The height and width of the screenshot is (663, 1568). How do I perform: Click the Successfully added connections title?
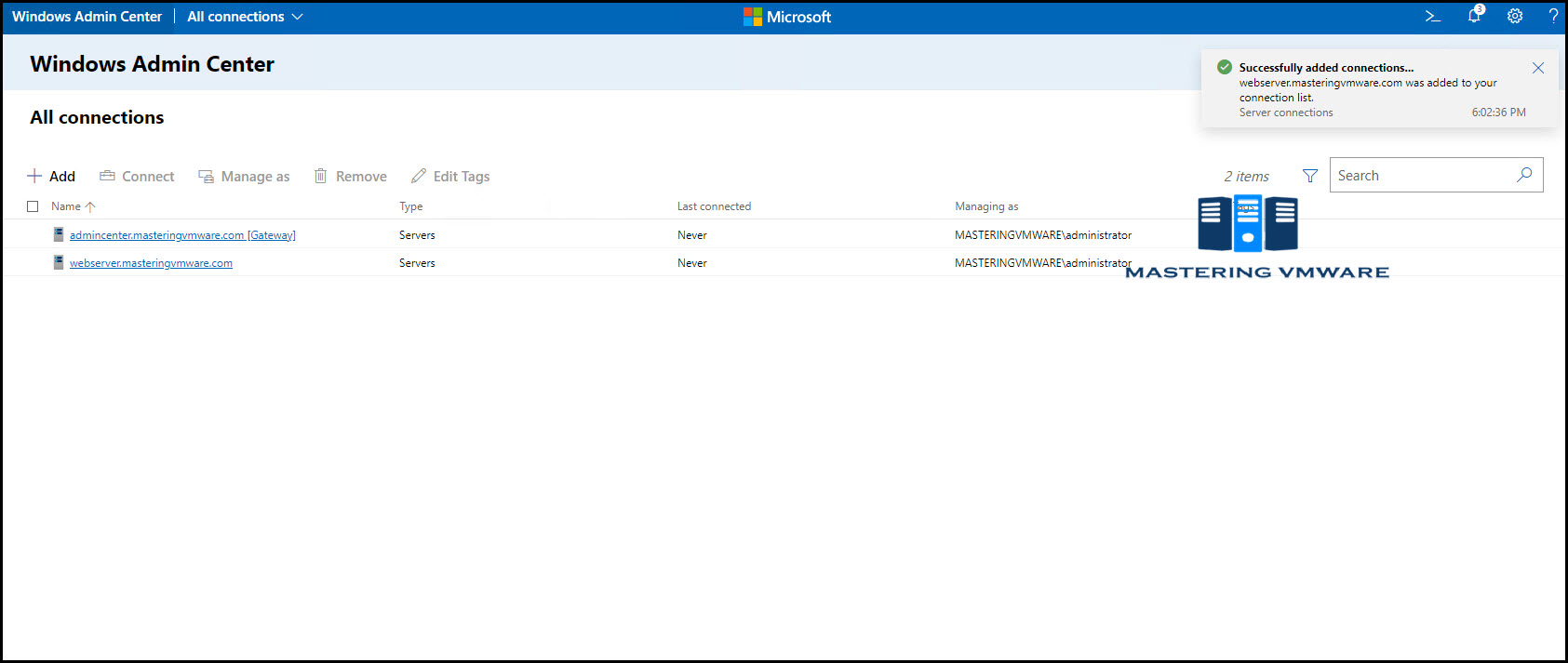pos(1326,68)
